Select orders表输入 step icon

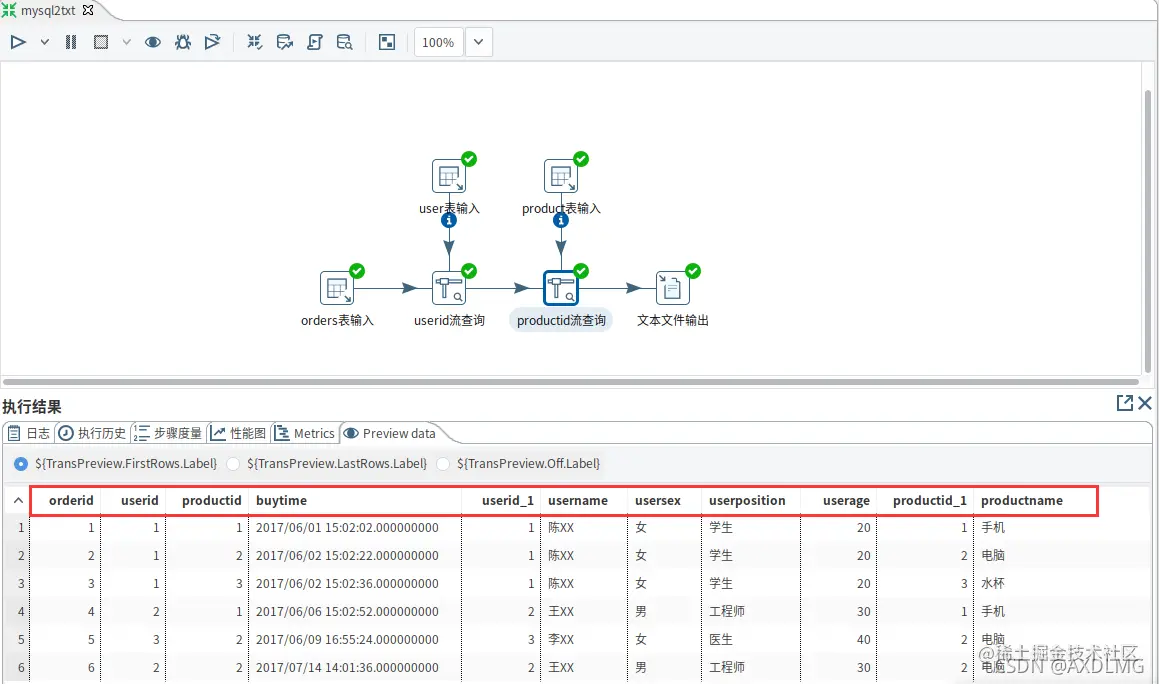[x=337, y=288]
